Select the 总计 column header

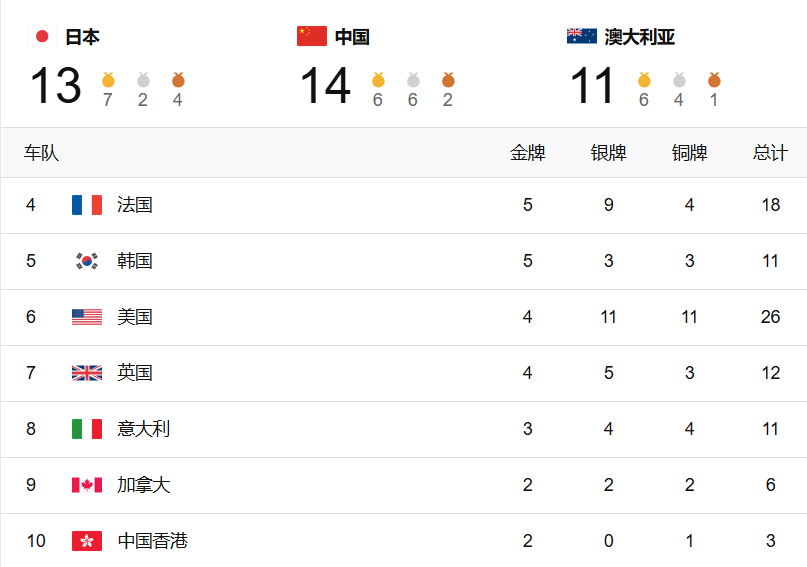click(x=770, y=153)
